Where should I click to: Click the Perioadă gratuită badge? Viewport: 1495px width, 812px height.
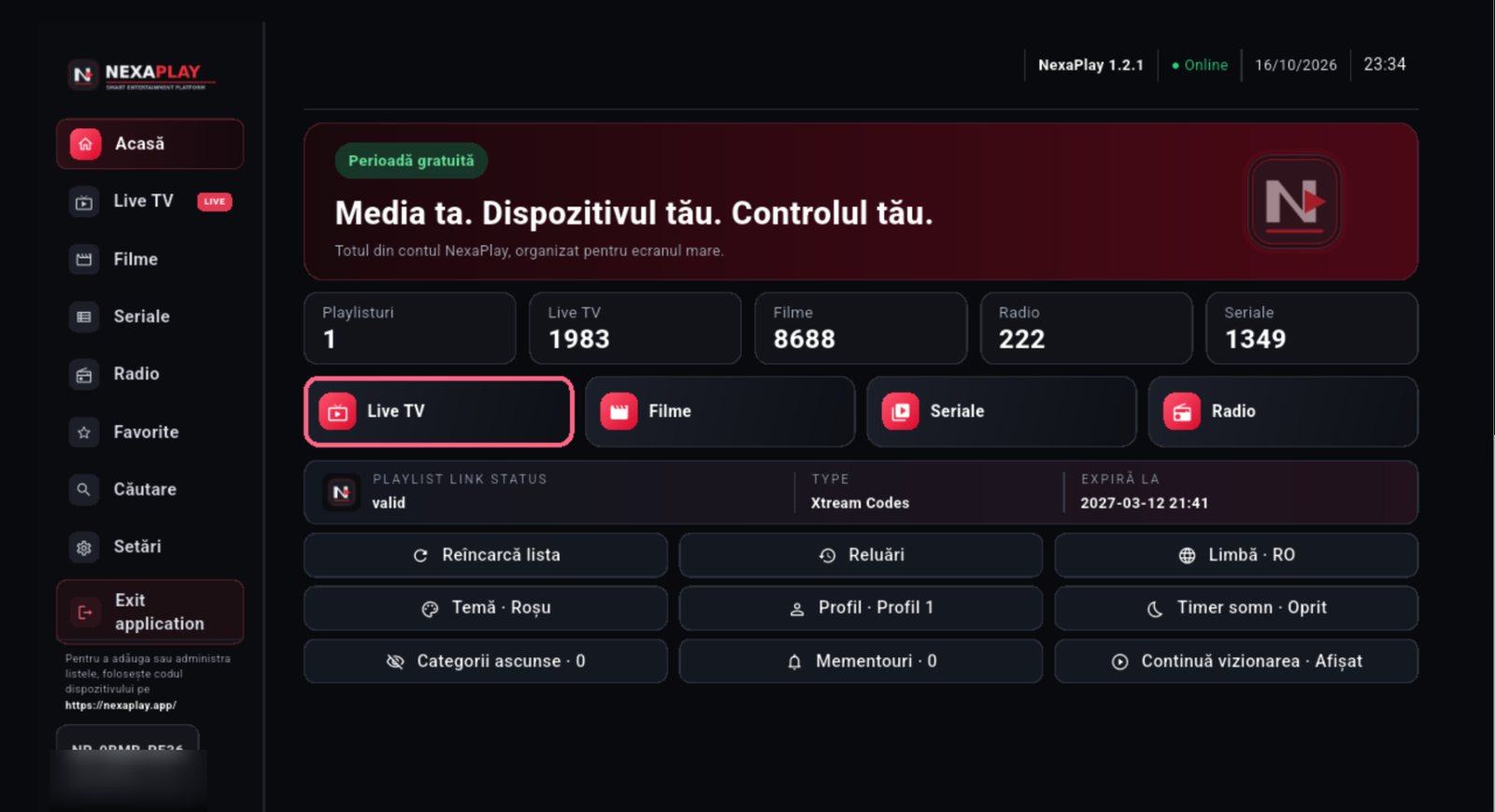click(411, 161)
